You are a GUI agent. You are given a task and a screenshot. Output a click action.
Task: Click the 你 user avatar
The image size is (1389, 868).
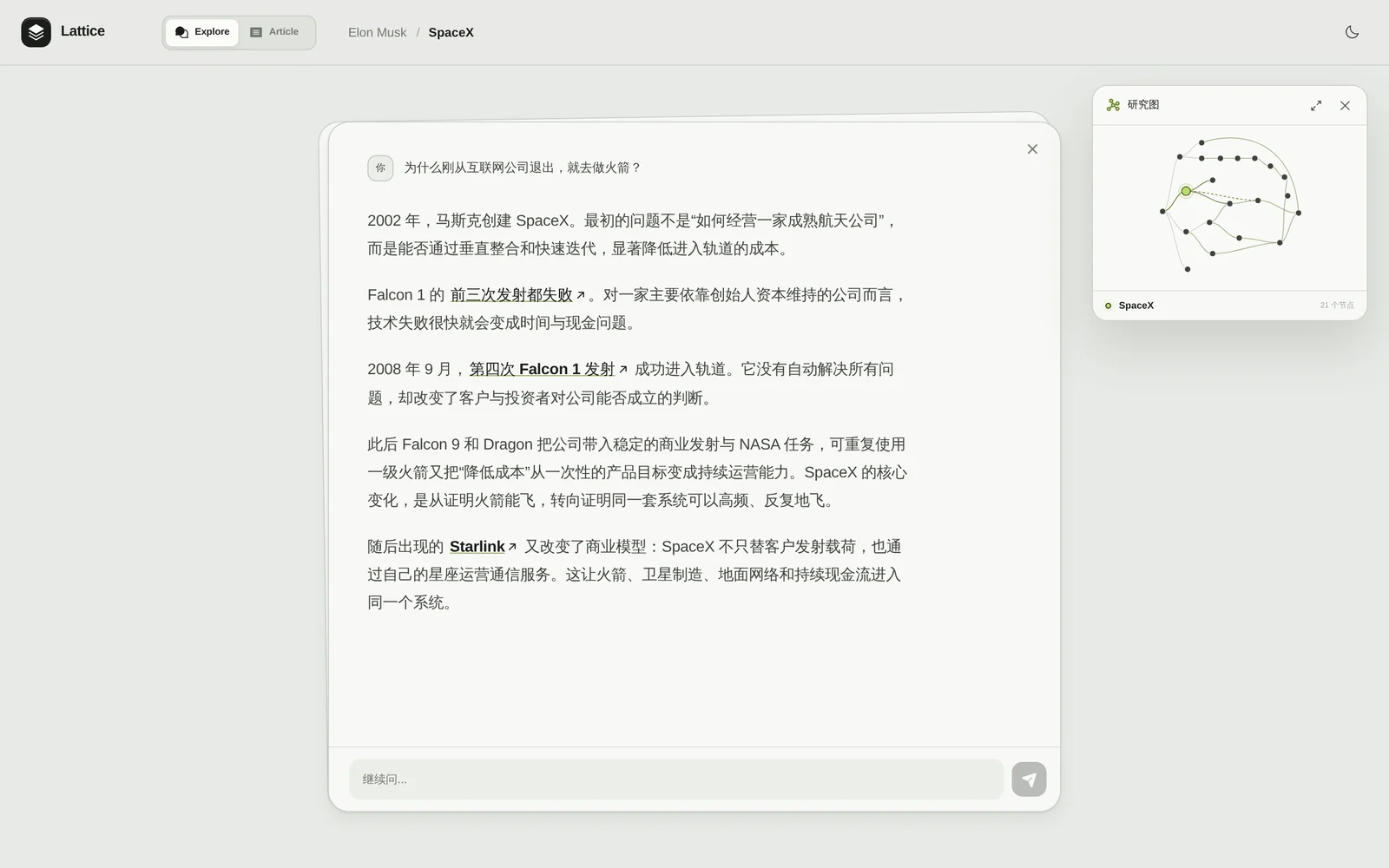(x=380, y=168)
